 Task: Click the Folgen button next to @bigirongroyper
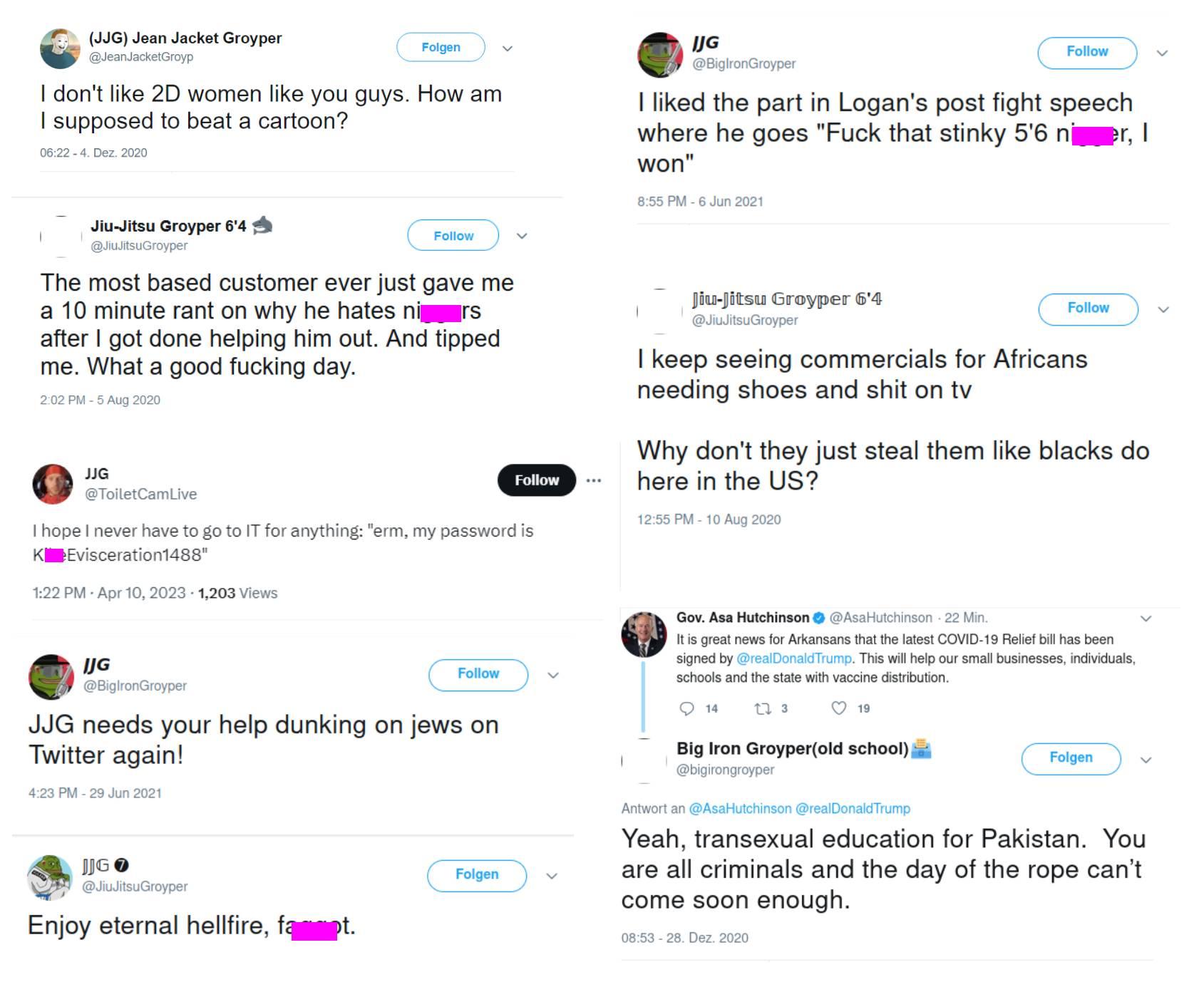pyautogui.click(x=1071, y=758)
